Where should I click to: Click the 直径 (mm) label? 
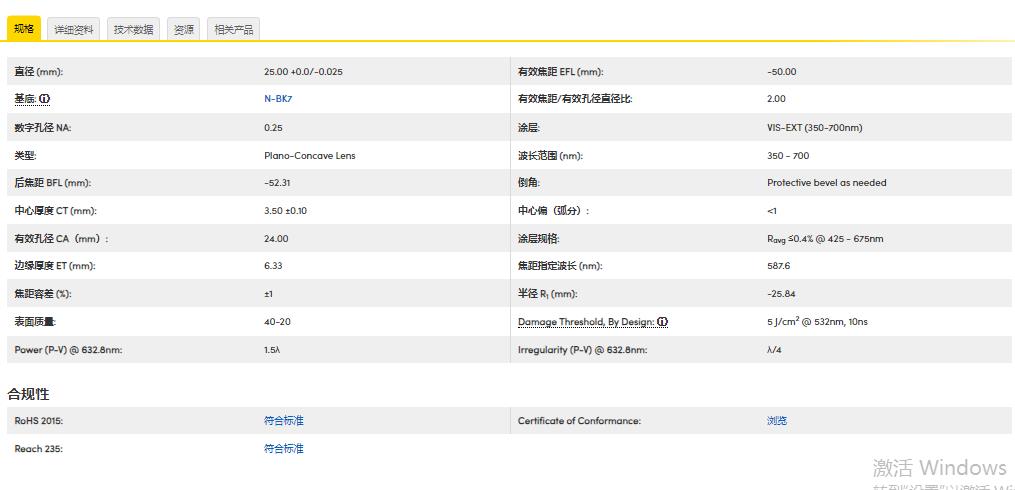tap(38, 72)
